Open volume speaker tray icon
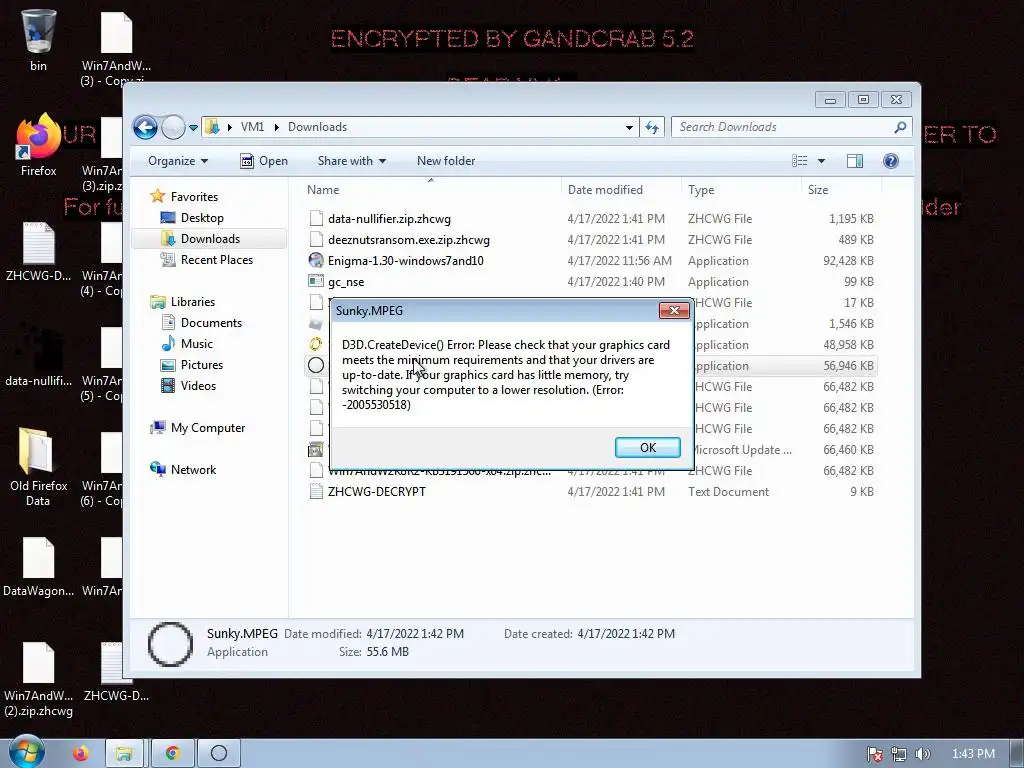Screen dimensions: 1024x768 pyautogui.click(x=922, y=754)
